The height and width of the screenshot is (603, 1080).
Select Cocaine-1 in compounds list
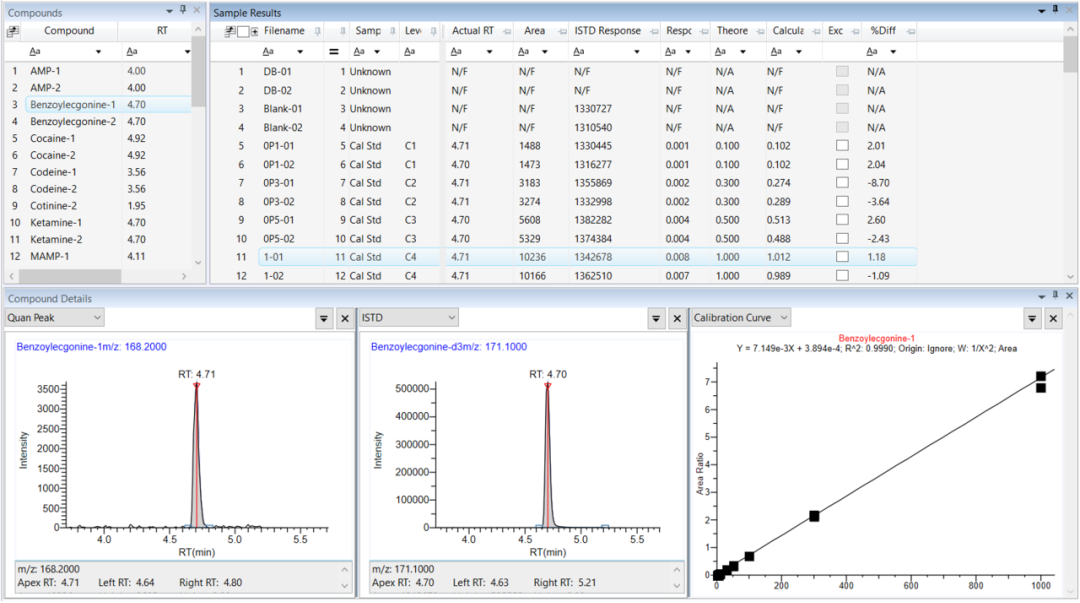(52, 138)
